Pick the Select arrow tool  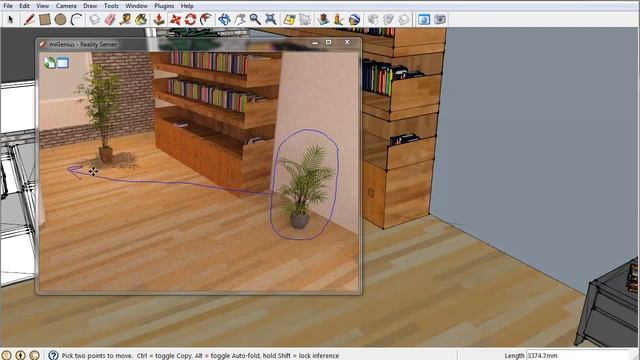pyautogui.click(x=11, y=19)
